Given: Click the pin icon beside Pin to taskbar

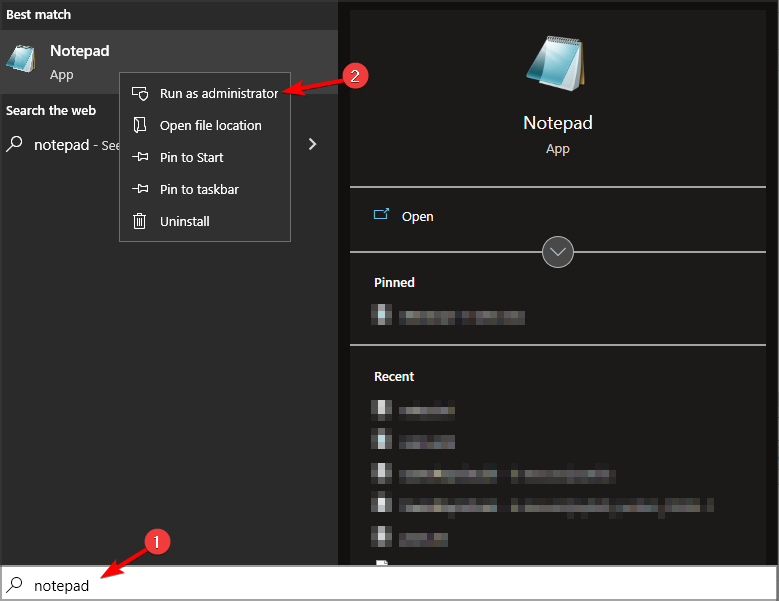Looking at the screenshot, I should (140, 189).
